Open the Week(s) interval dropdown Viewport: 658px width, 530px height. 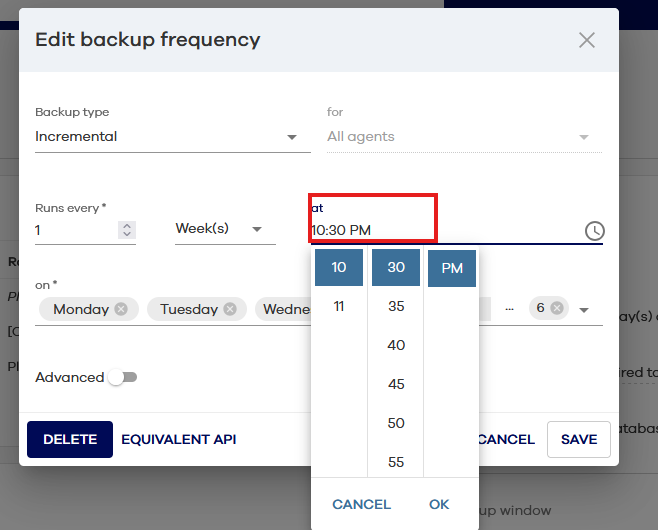coord(258,229)
